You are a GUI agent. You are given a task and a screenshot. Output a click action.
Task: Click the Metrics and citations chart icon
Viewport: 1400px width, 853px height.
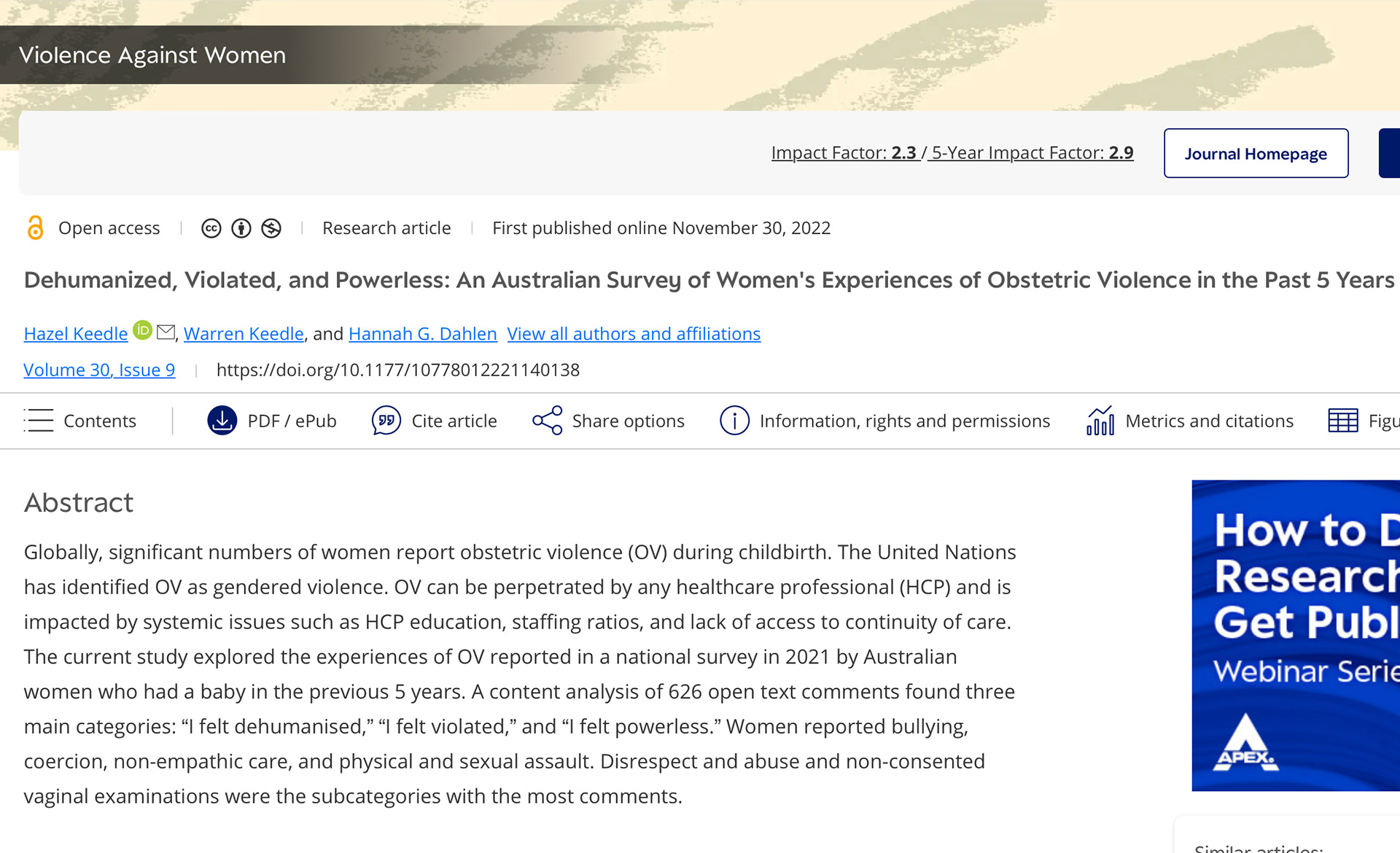point(1100,421)
